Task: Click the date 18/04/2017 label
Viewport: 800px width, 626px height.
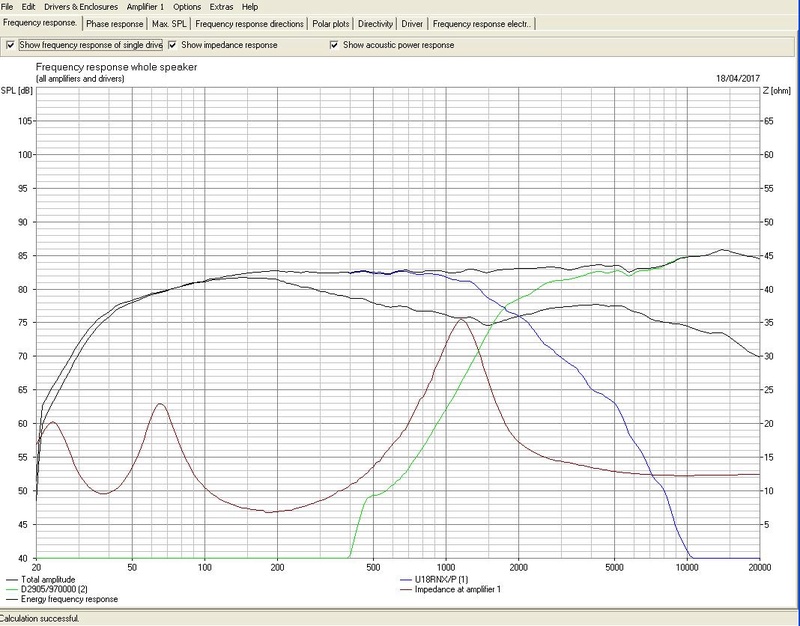Action: tap(738, 79)
